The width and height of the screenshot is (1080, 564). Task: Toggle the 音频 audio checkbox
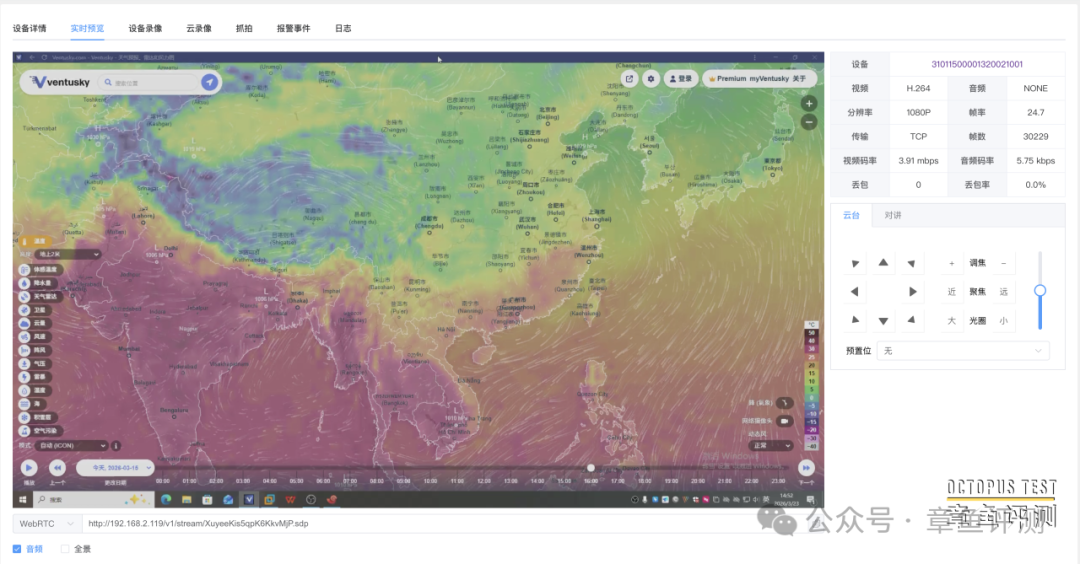(17, 549)
